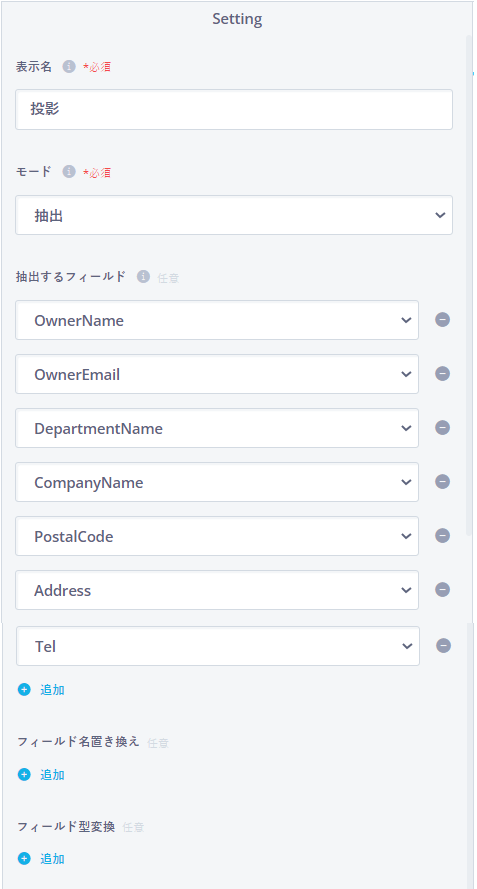Open the DepartmentName field dropdown
The image size is (477, 889).
[x=217, y=428]
